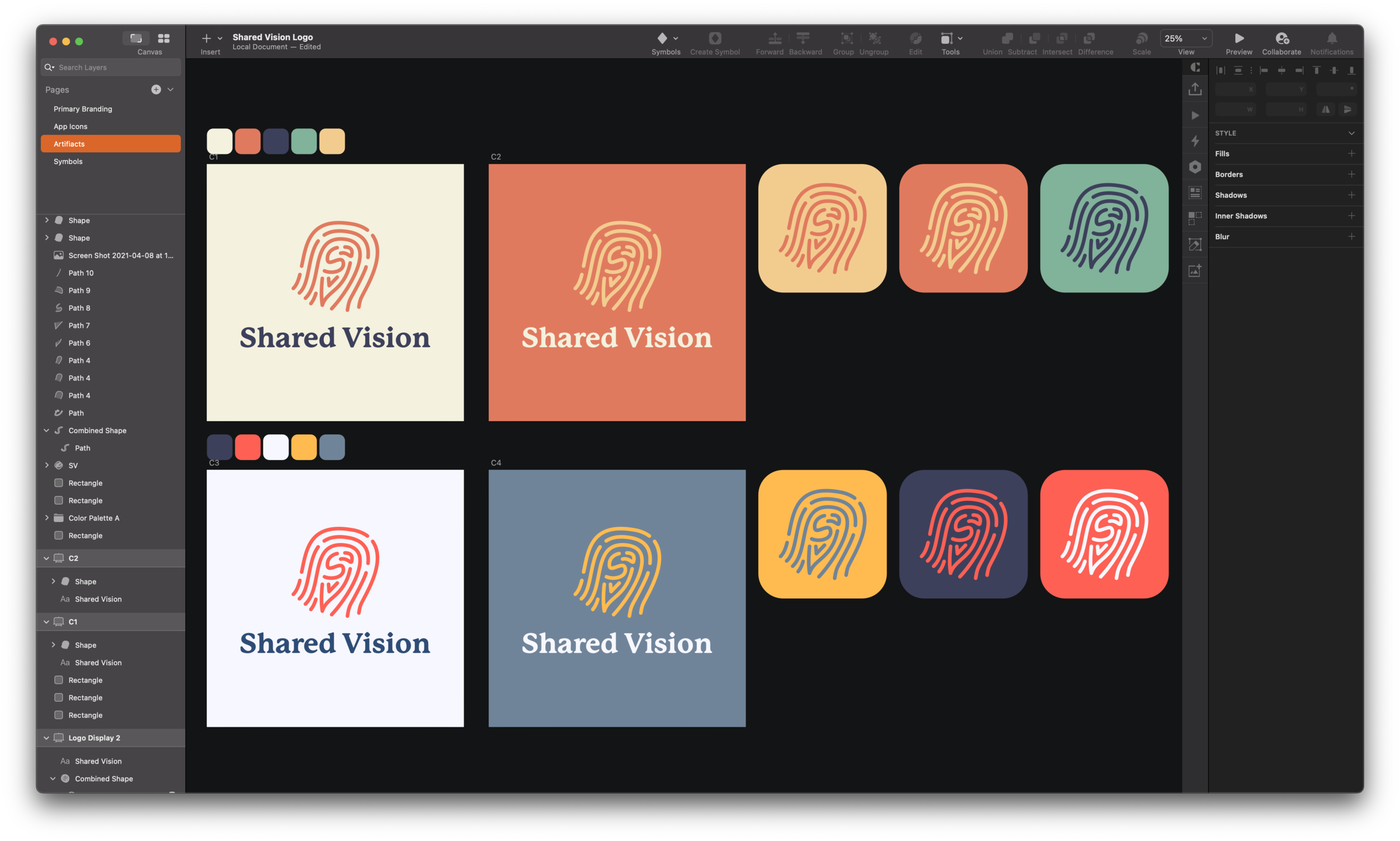The width and height of the screenshot is (1400, 841).
Task: Select the red swatch above C3
Action: pos(248,447)
